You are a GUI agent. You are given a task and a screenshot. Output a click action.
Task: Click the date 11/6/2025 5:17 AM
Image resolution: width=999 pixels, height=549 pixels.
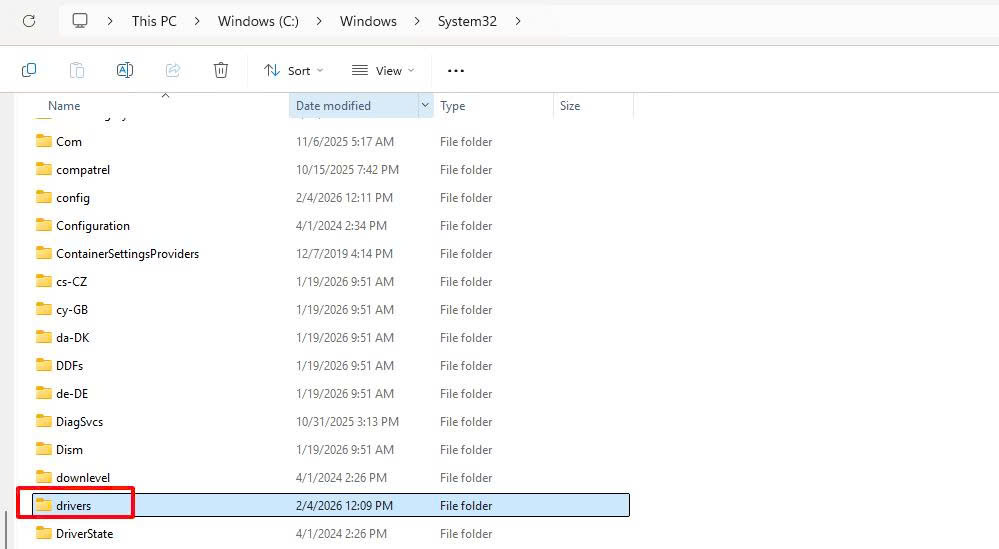click(x=345, y=141)
